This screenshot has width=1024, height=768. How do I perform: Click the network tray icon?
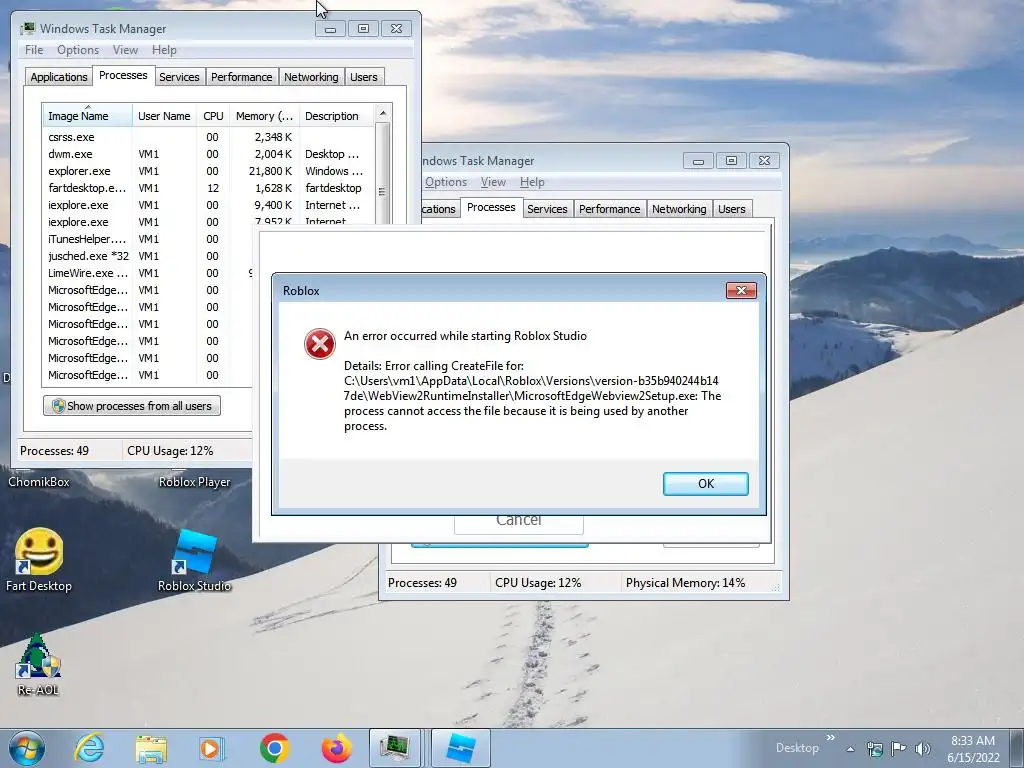[874, 749]
